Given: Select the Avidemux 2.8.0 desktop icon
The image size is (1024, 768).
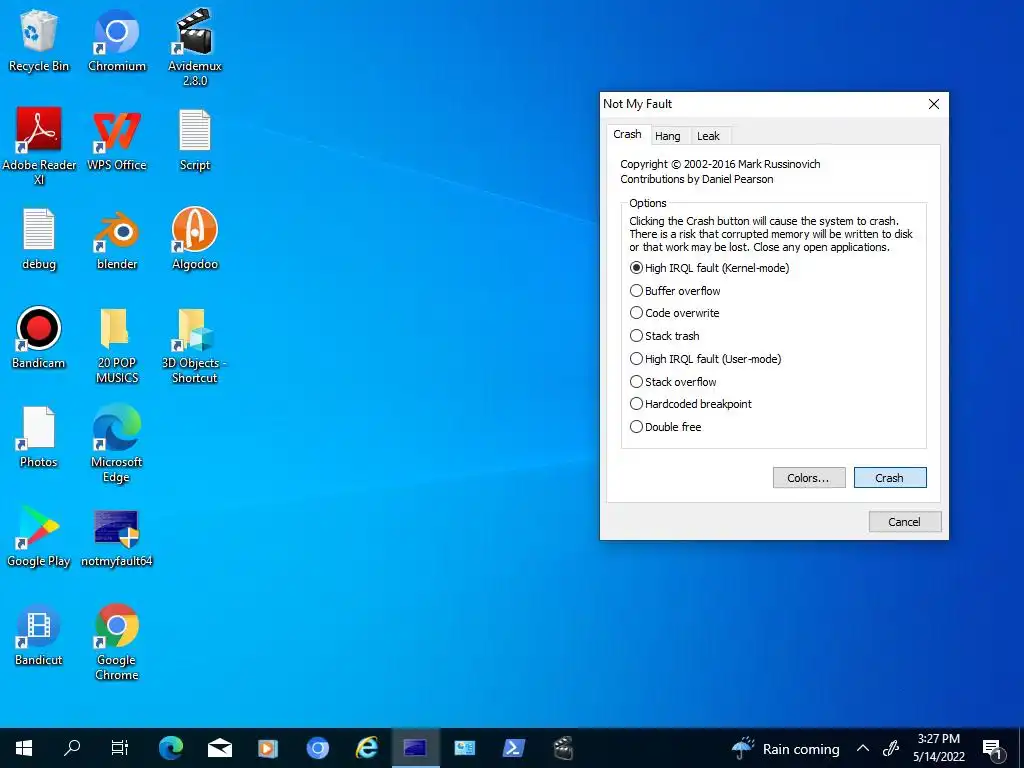Looking at the screenshot, I should pos(195,48).
